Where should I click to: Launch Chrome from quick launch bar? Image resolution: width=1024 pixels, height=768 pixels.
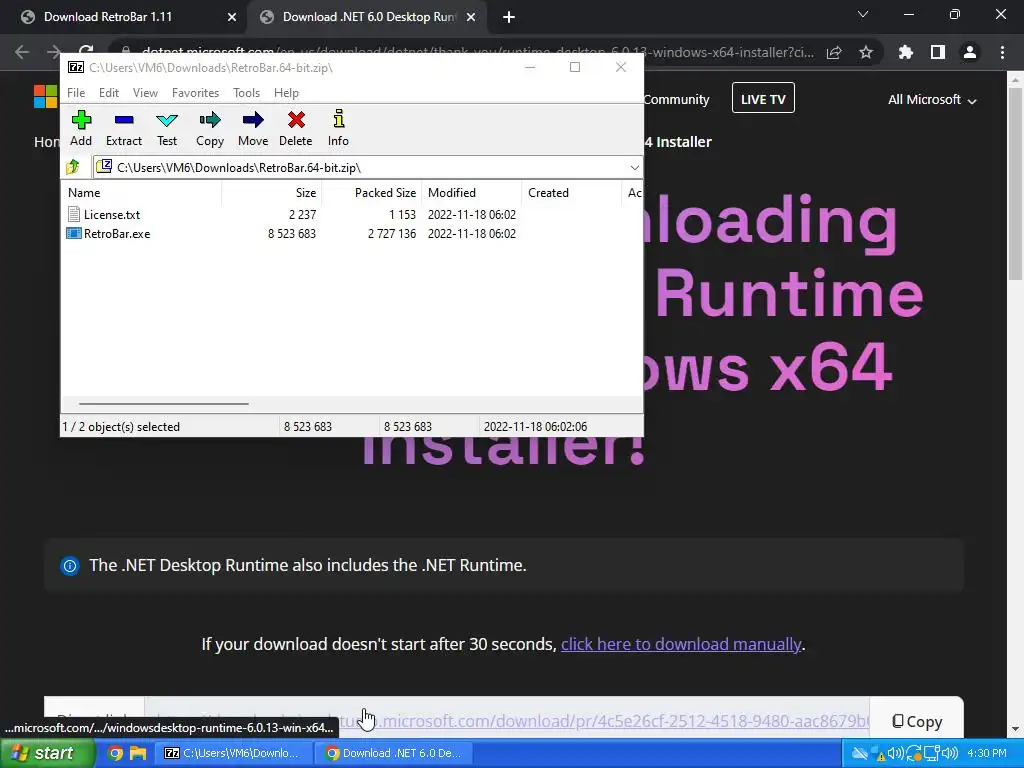115,754
